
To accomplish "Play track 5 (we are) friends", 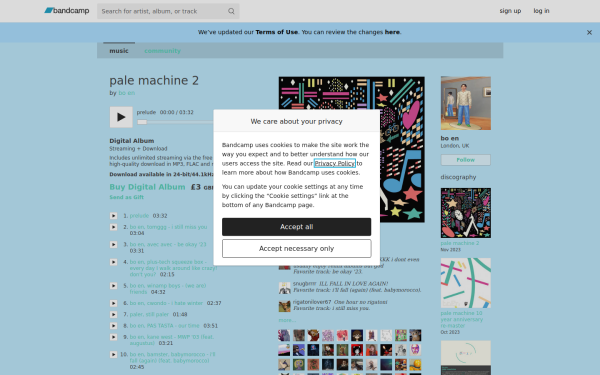I will (x=114, y=286).
